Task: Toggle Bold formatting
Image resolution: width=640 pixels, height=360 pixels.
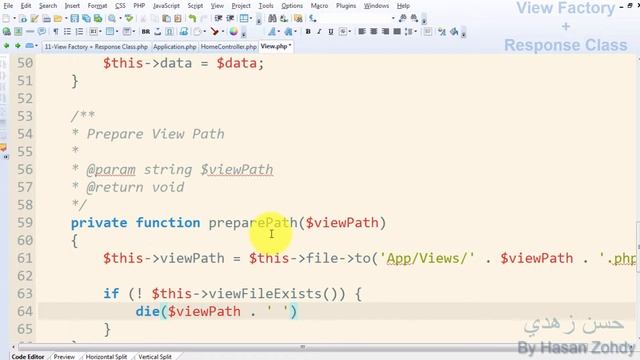Action: click(308, 31)
